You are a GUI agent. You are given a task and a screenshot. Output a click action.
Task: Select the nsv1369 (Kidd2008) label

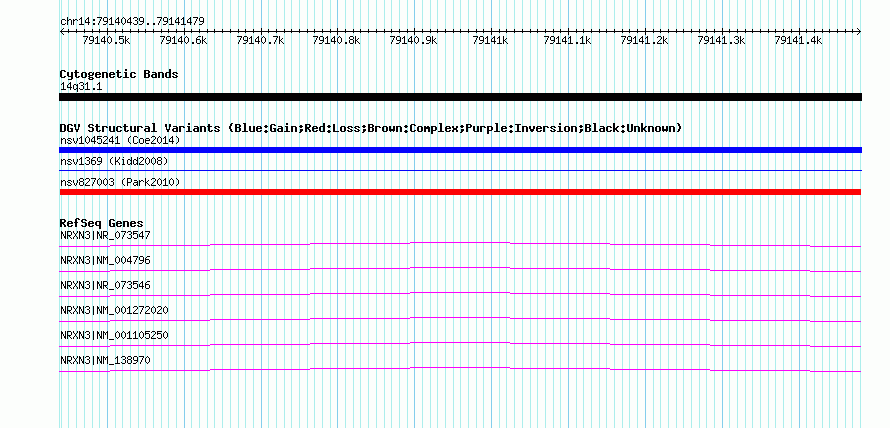coord(114,162)
